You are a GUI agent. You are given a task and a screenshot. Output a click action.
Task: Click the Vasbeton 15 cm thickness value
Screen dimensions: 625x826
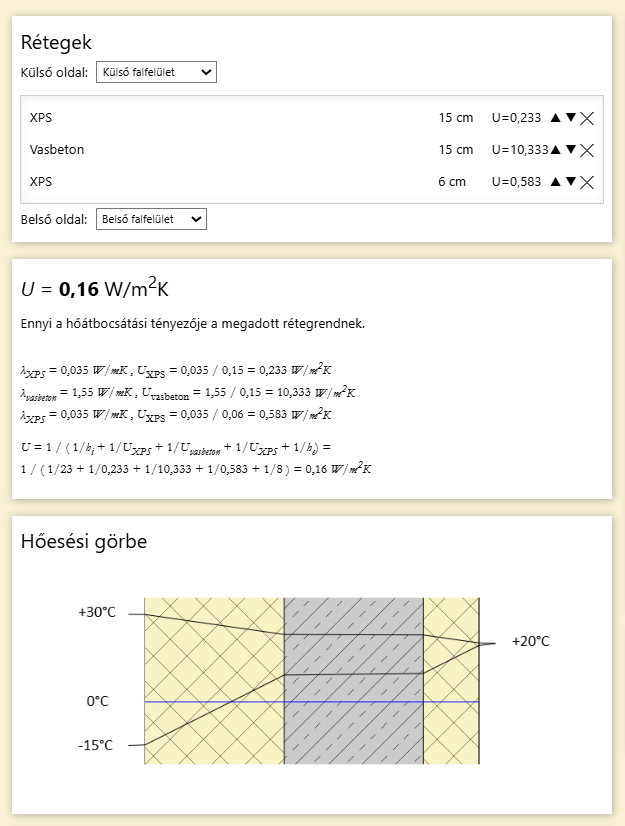455,150
